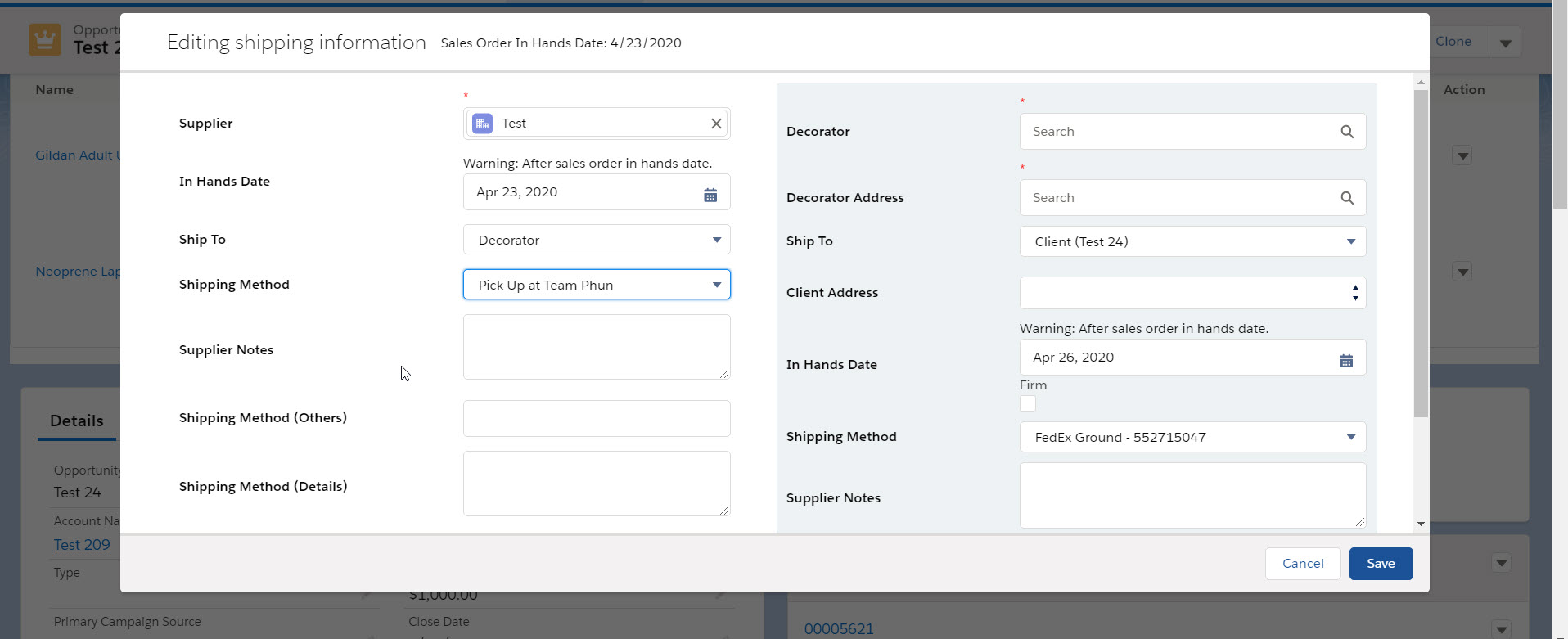Click the modal vertical scrollbar thumb

[x=1421, y=254]
